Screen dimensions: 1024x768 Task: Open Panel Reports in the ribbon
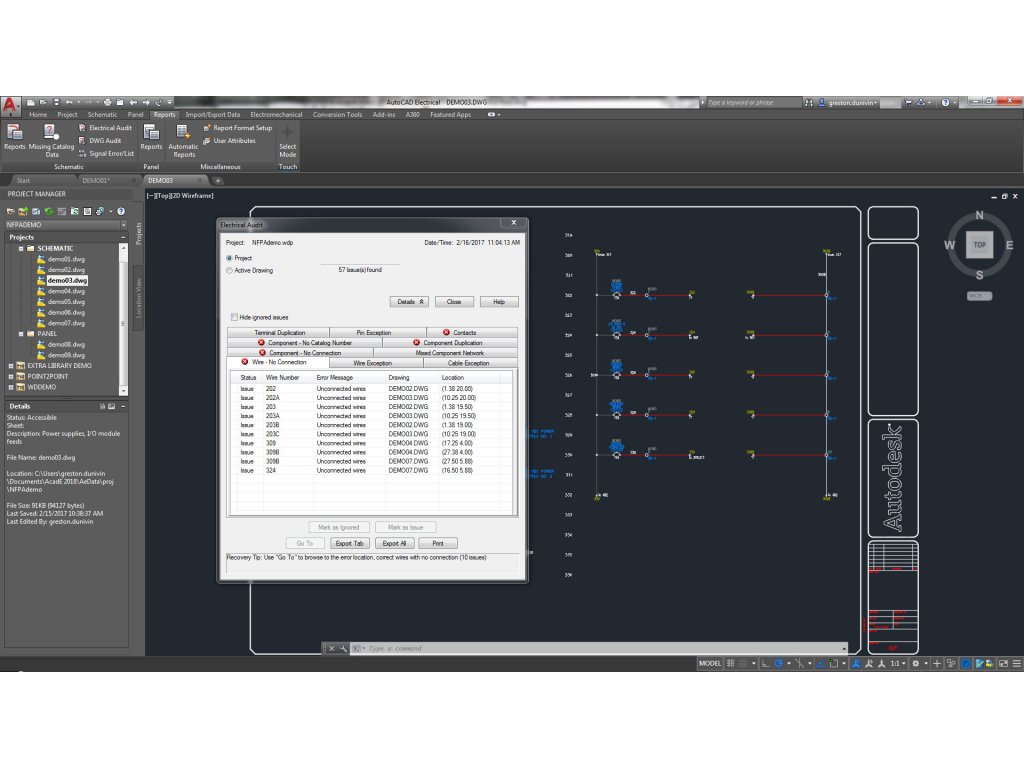coord(152,137)
